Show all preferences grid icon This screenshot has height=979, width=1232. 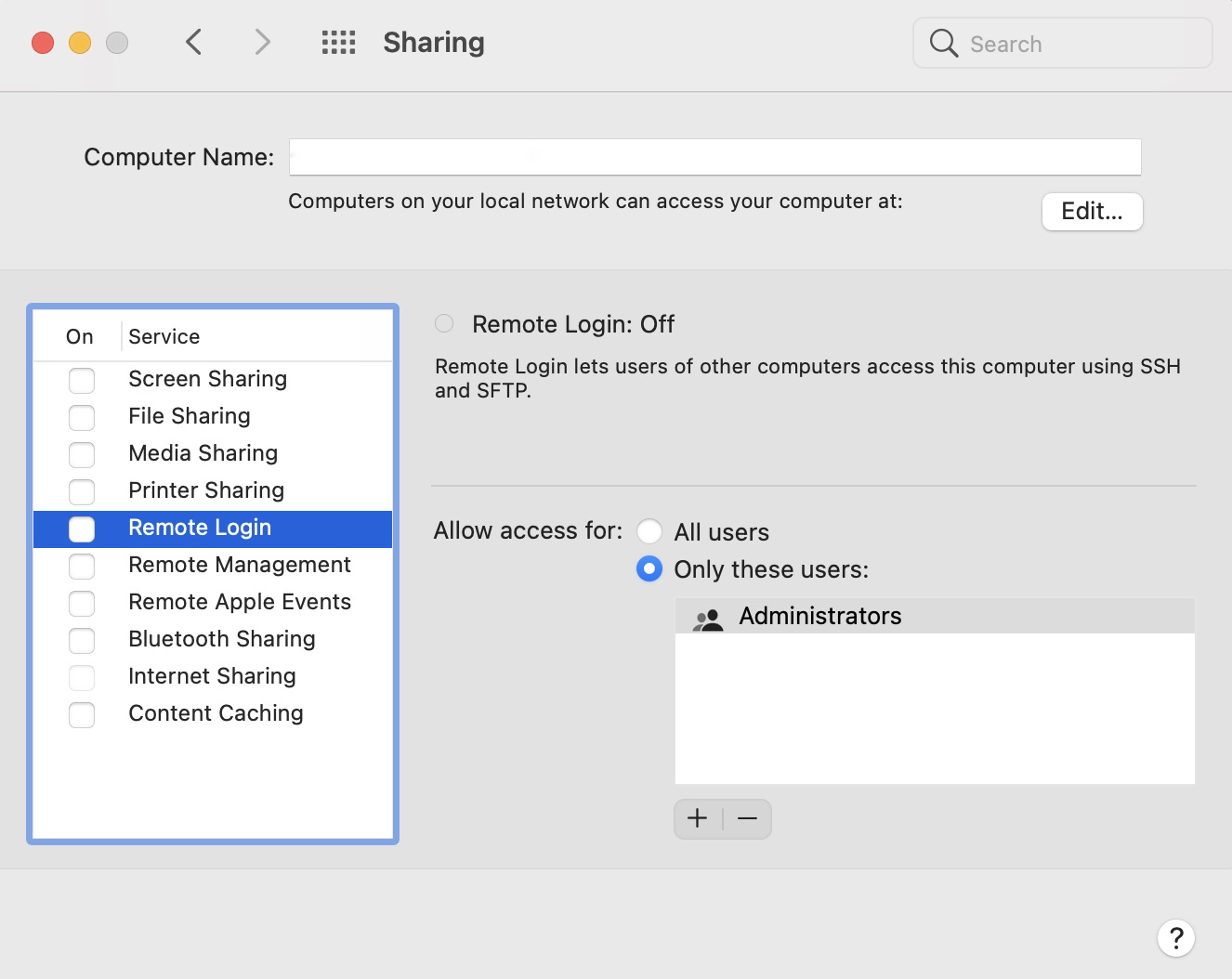pyautogui.click(x=338, y=42)
